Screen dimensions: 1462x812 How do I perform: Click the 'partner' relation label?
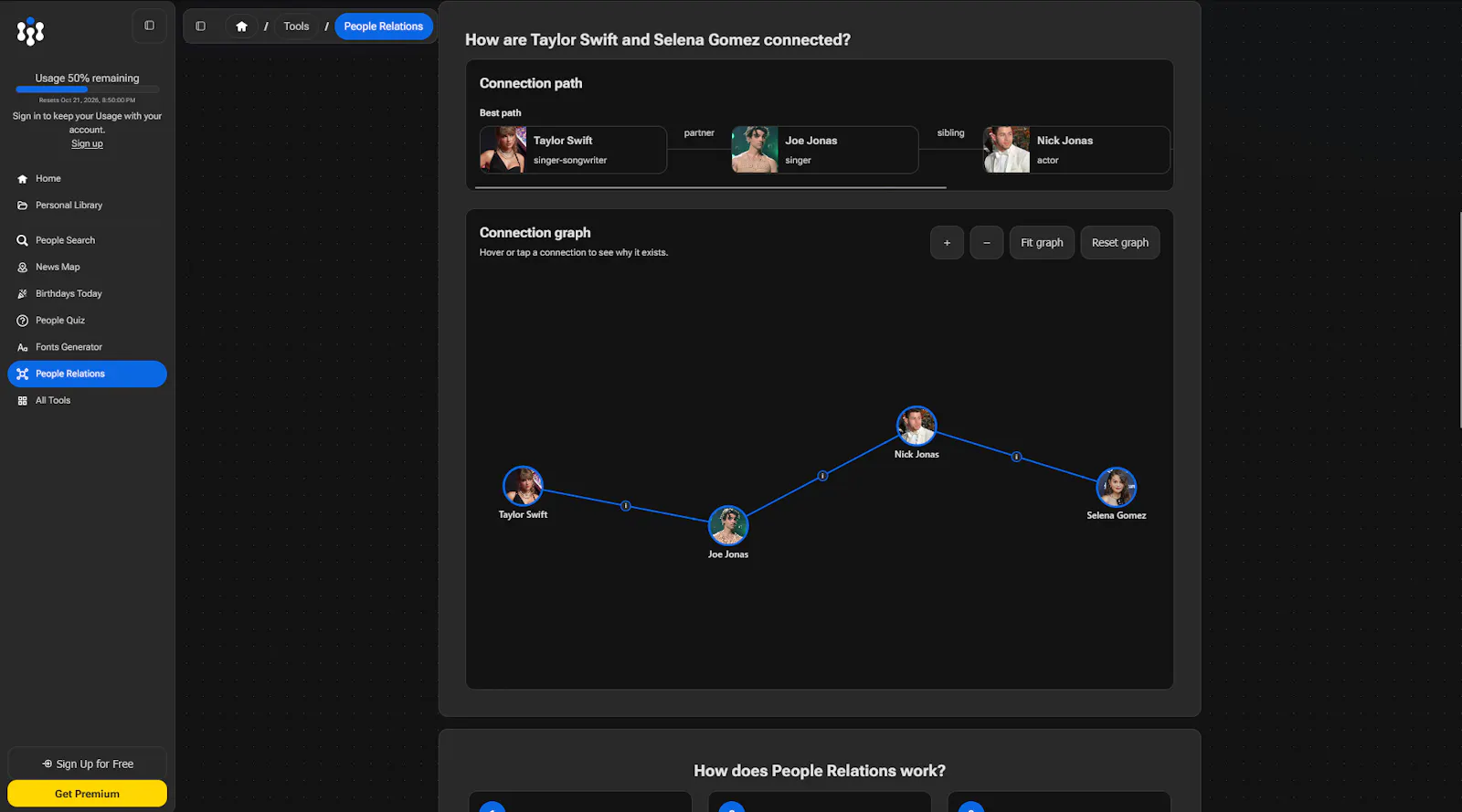[x=699, y=133]
